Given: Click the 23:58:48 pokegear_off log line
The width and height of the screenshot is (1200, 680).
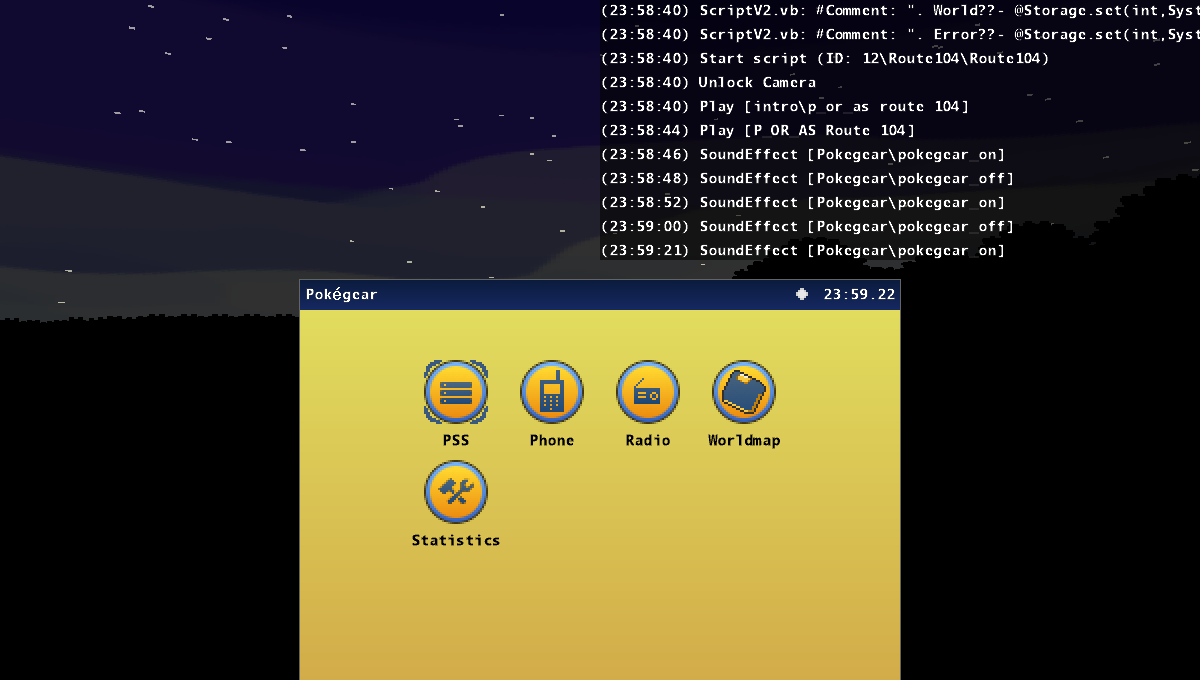Looking at the screenshot, I should (x=808, y=178).
